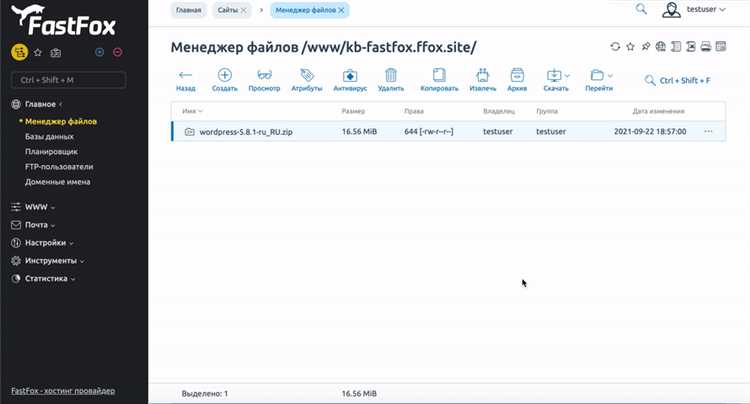Click the Удалить trash icon
750x404 pixels.
[x=391, y=75]
